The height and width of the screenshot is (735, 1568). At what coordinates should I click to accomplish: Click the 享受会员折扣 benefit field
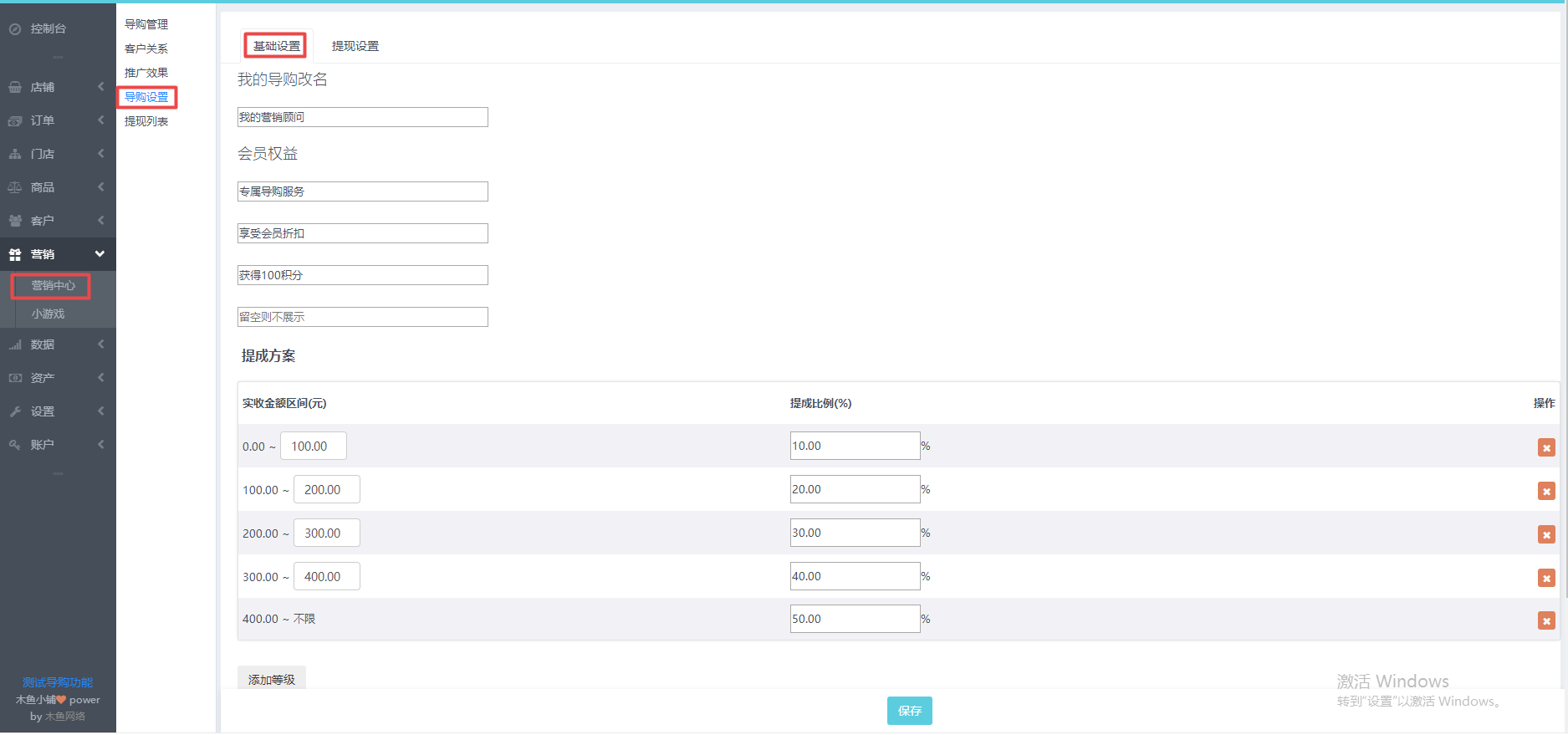pos(362,233)
